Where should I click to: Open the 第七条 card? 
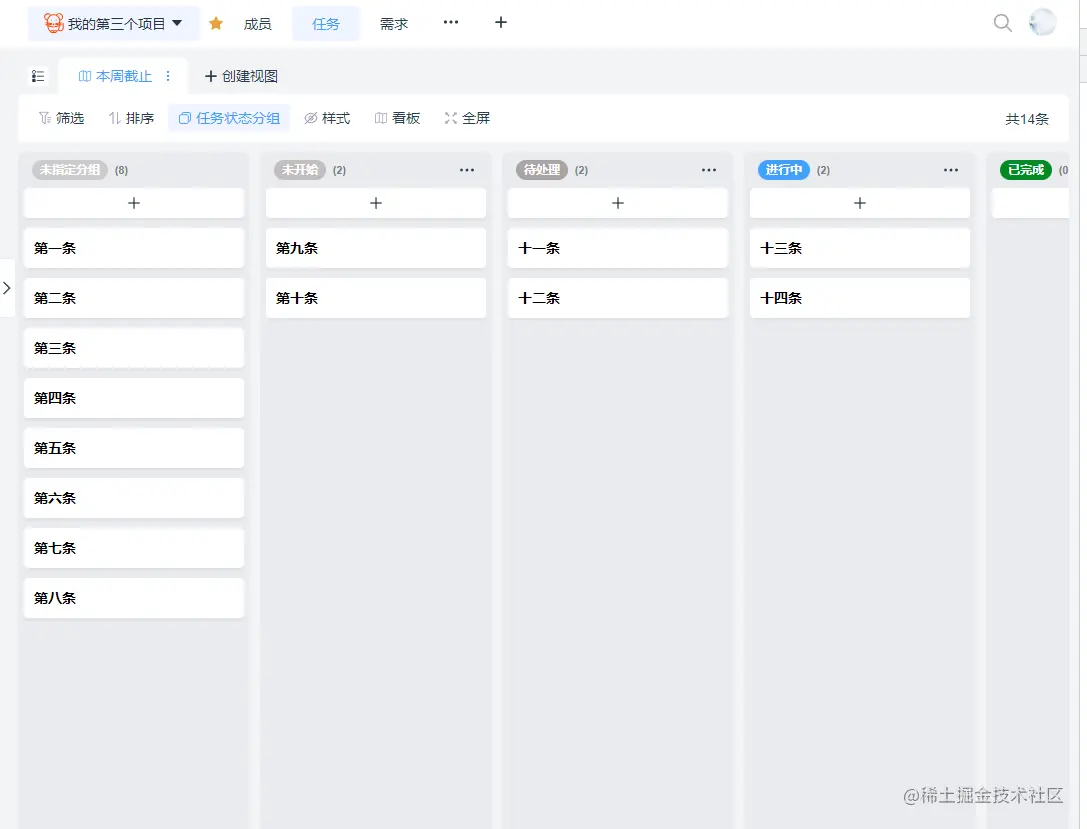pyautogui.click(x=134, y=548)
